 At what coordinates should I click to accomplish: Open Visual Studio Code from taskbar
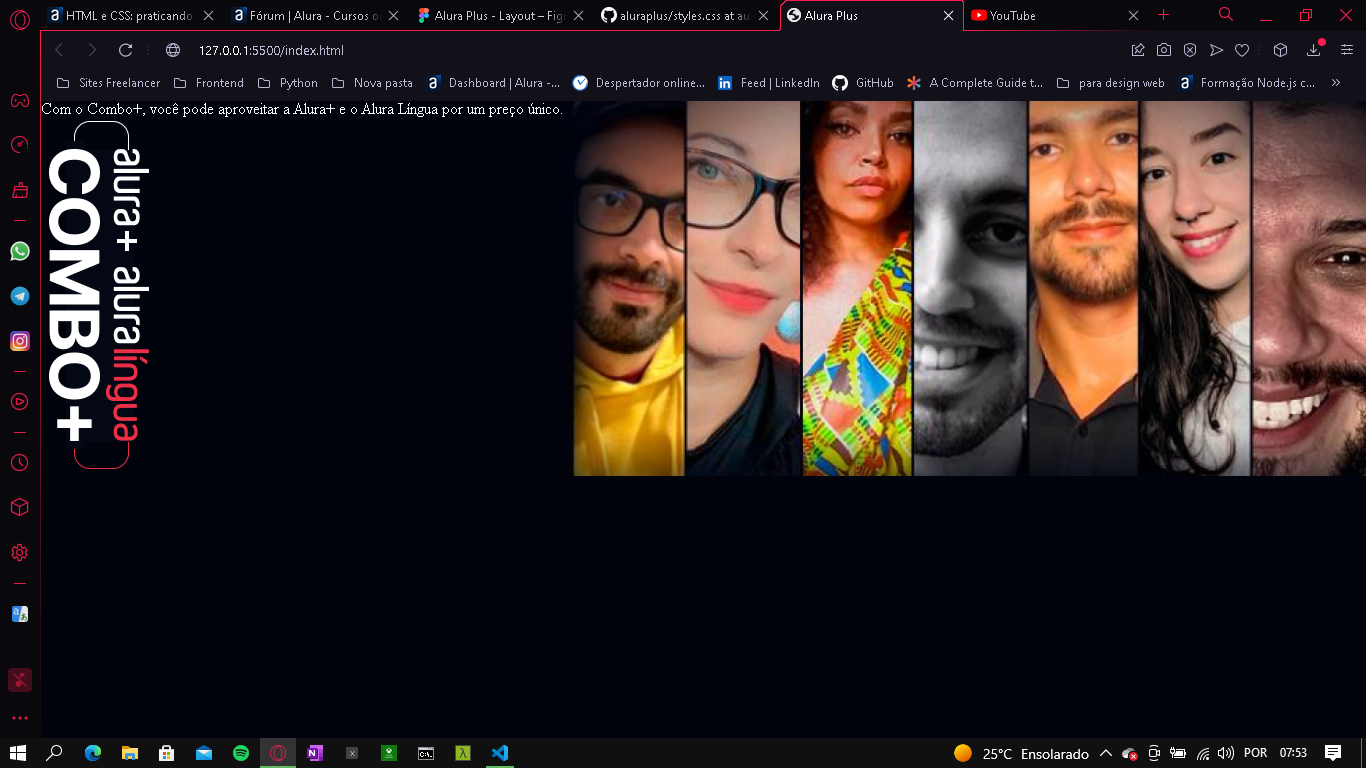[500, 753]
